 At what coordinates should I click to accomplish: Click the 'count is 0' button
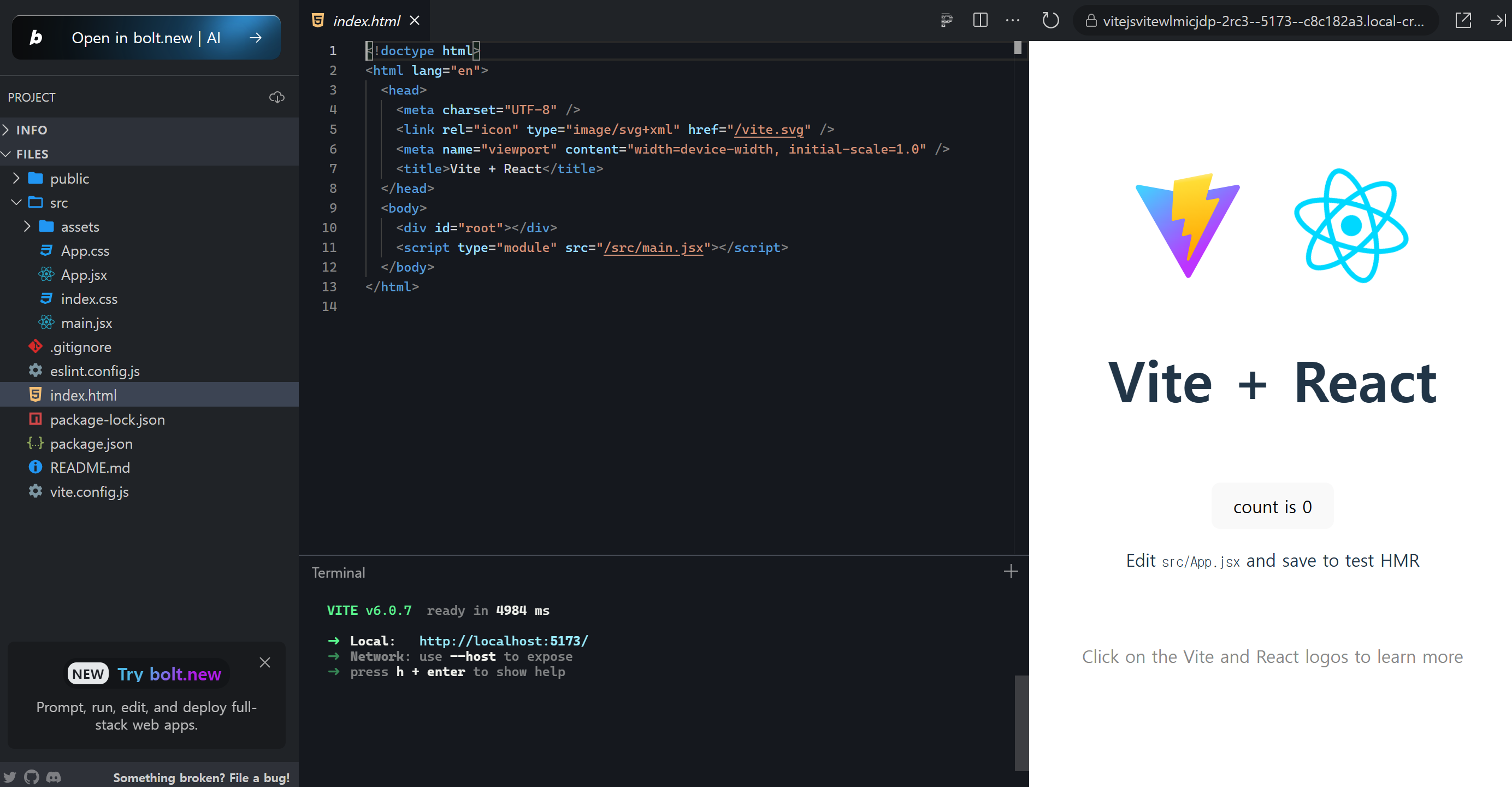pos(1272,506)
